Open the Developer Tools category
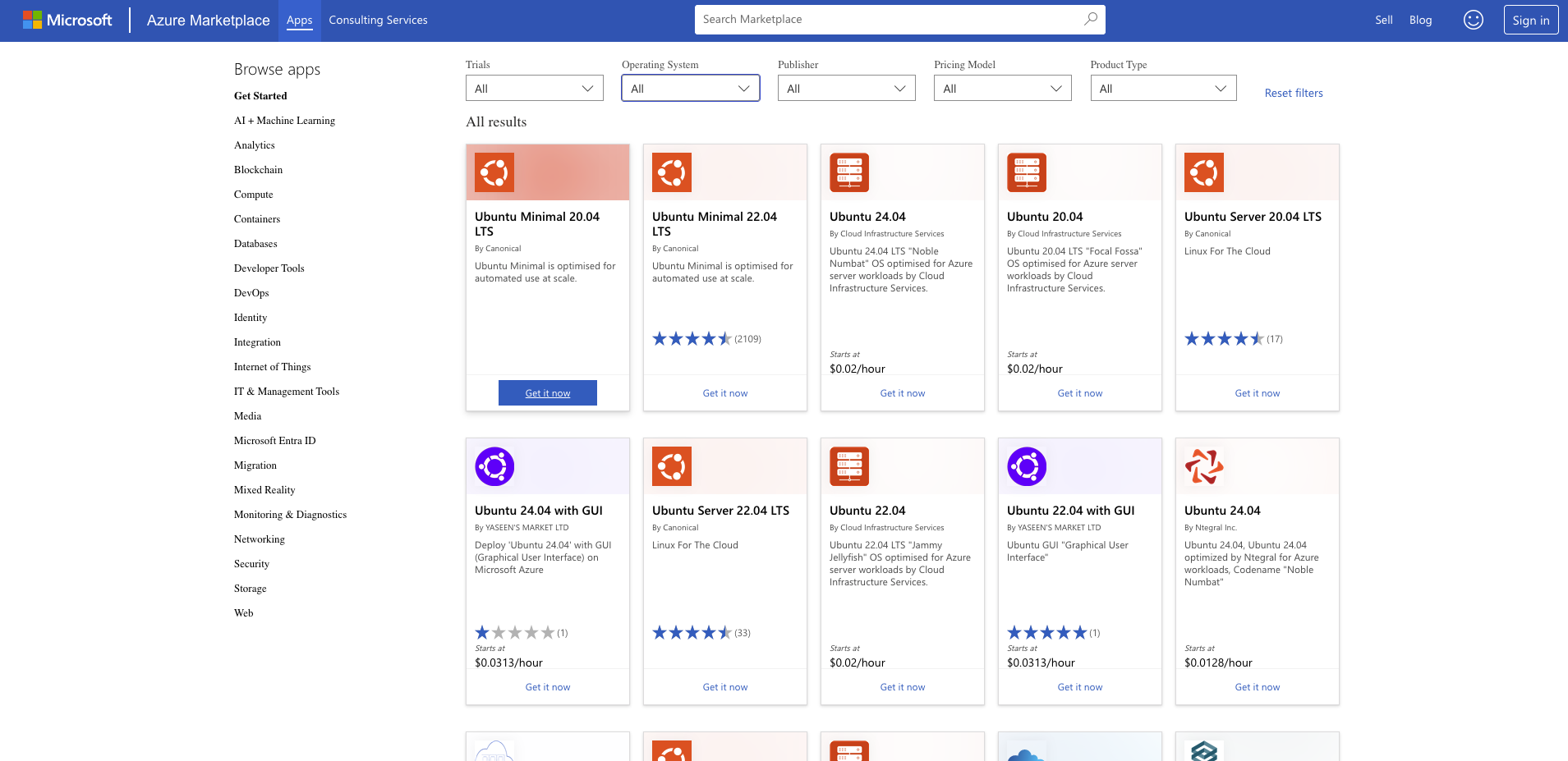 click(269, 268)
